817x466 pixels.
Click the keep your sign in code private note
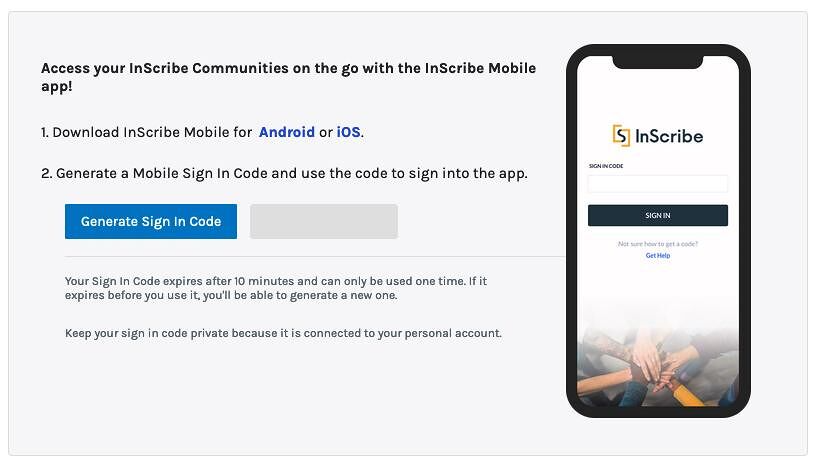point(283,333)
